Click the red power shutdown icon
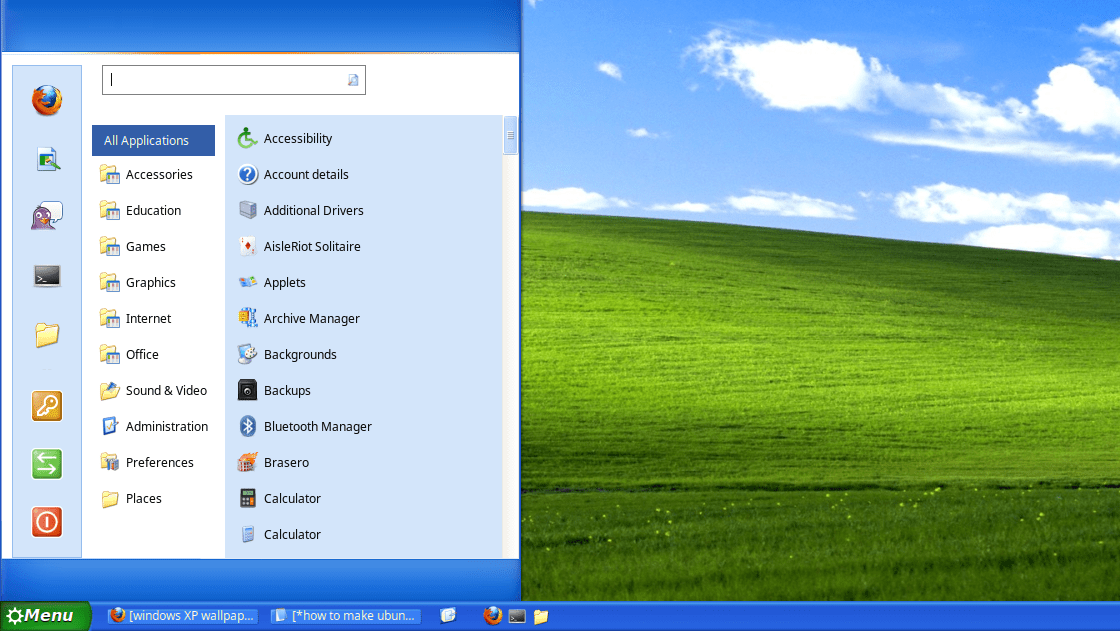Screen dimensions: 1120x631 click(47, 522)
